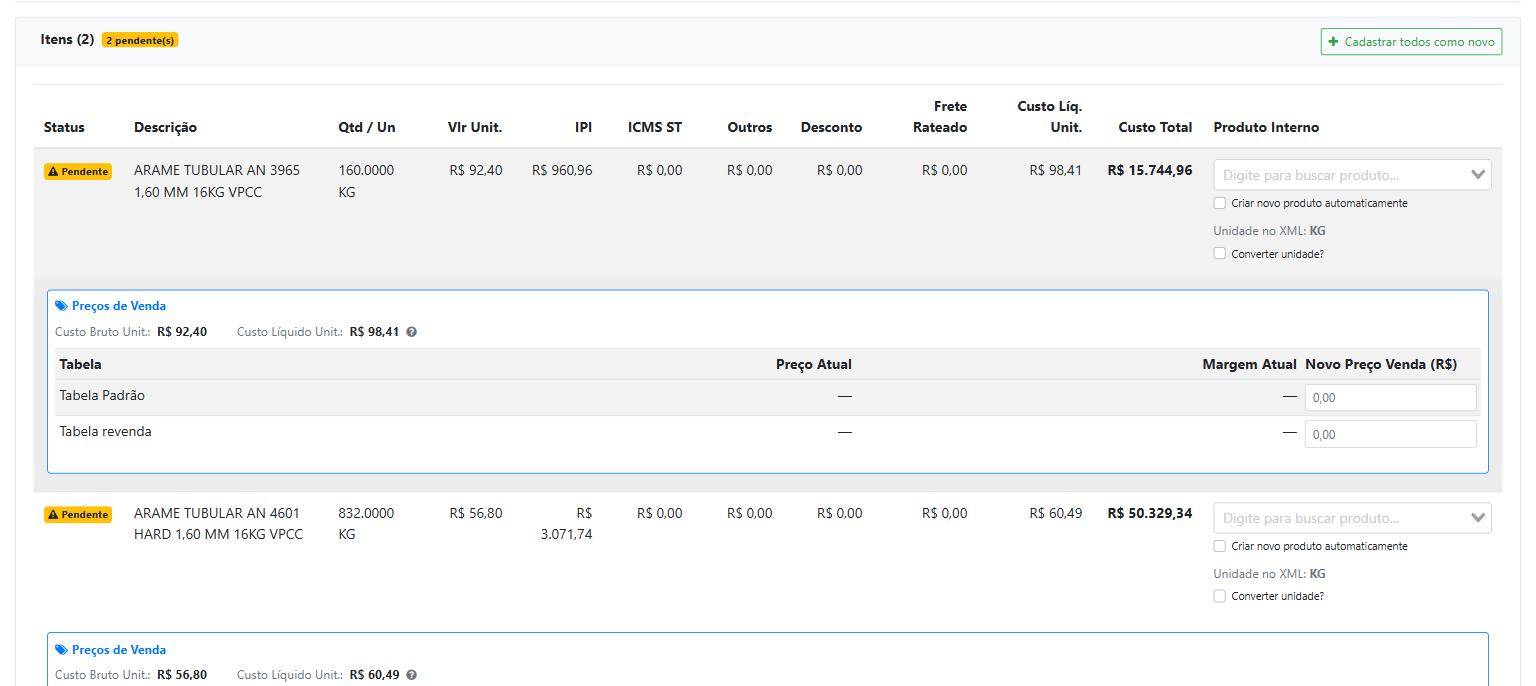The width and height of the screenshot is (1536, 686).
Task: Click net unit cost R$ 60,49 in table row
Action: tap(1056, 513)
